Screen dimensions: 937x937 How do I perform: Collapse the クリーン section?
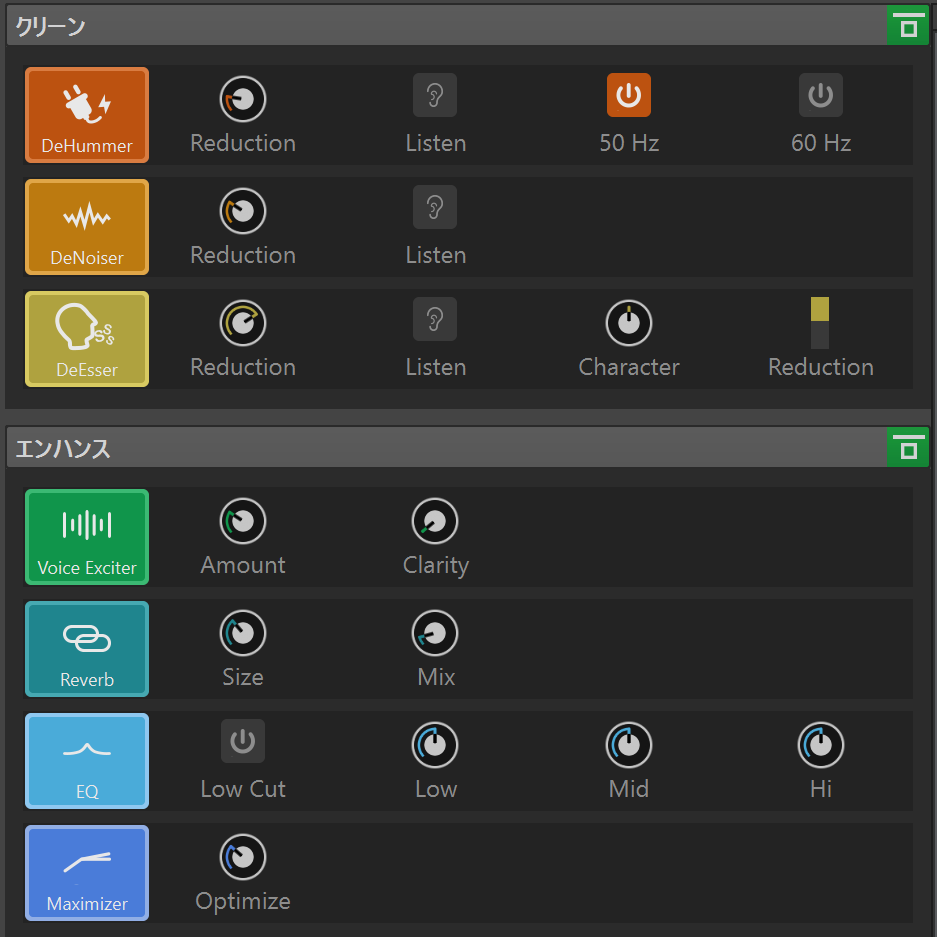(x=908, y=25)
